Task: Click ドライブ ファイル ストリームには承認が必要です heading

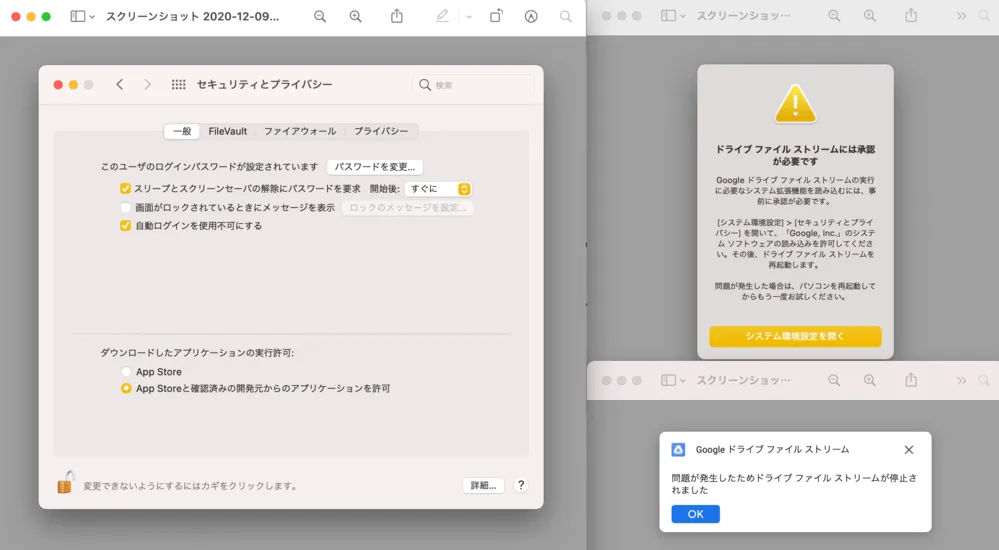Action: tap(795, 155)
